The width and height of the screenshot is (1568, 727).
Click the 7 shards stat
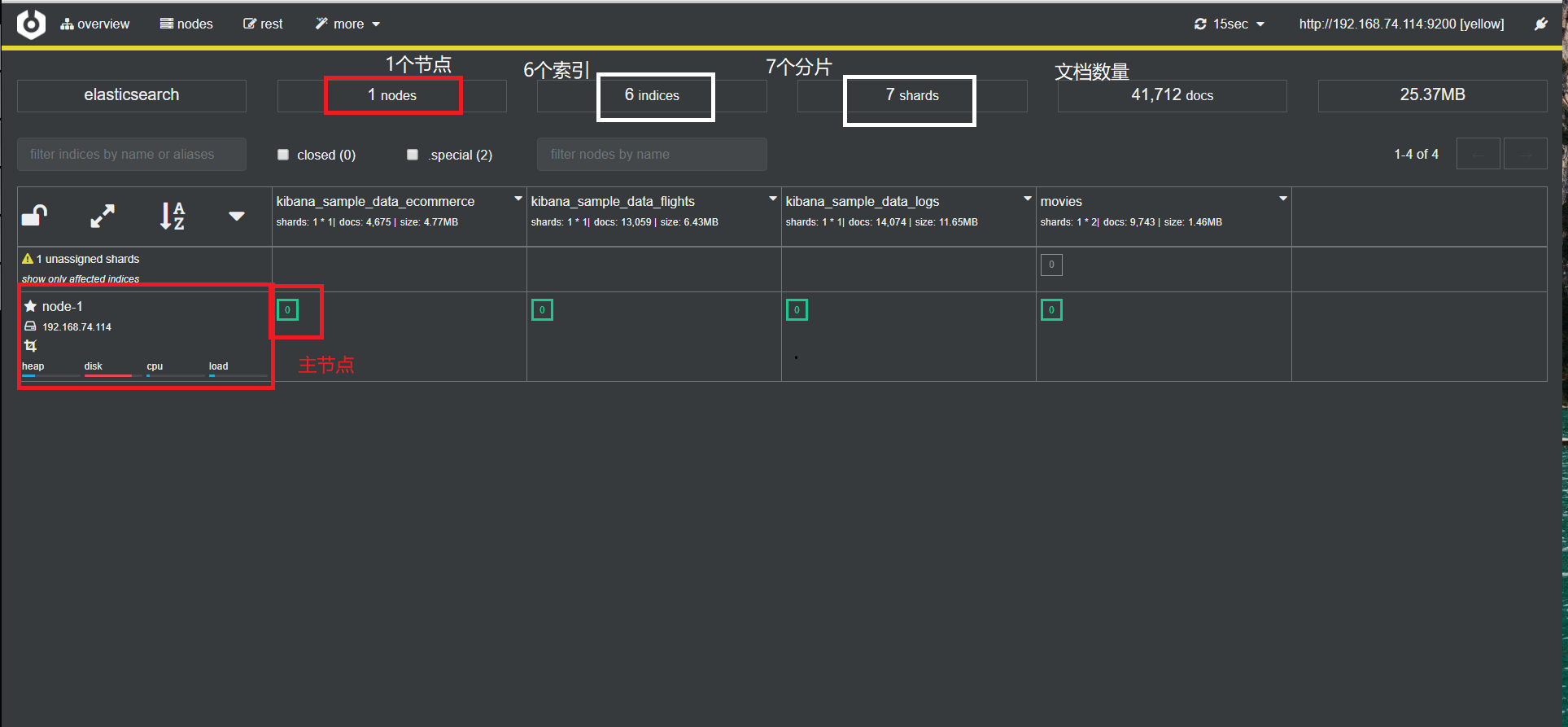point(912,95)
